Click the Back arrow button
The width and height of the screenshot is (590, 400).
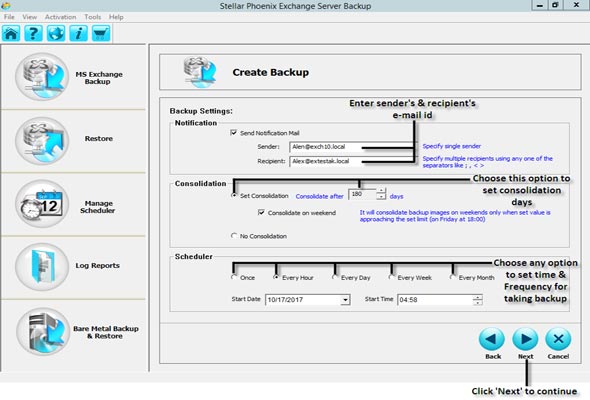coord(492,339)
